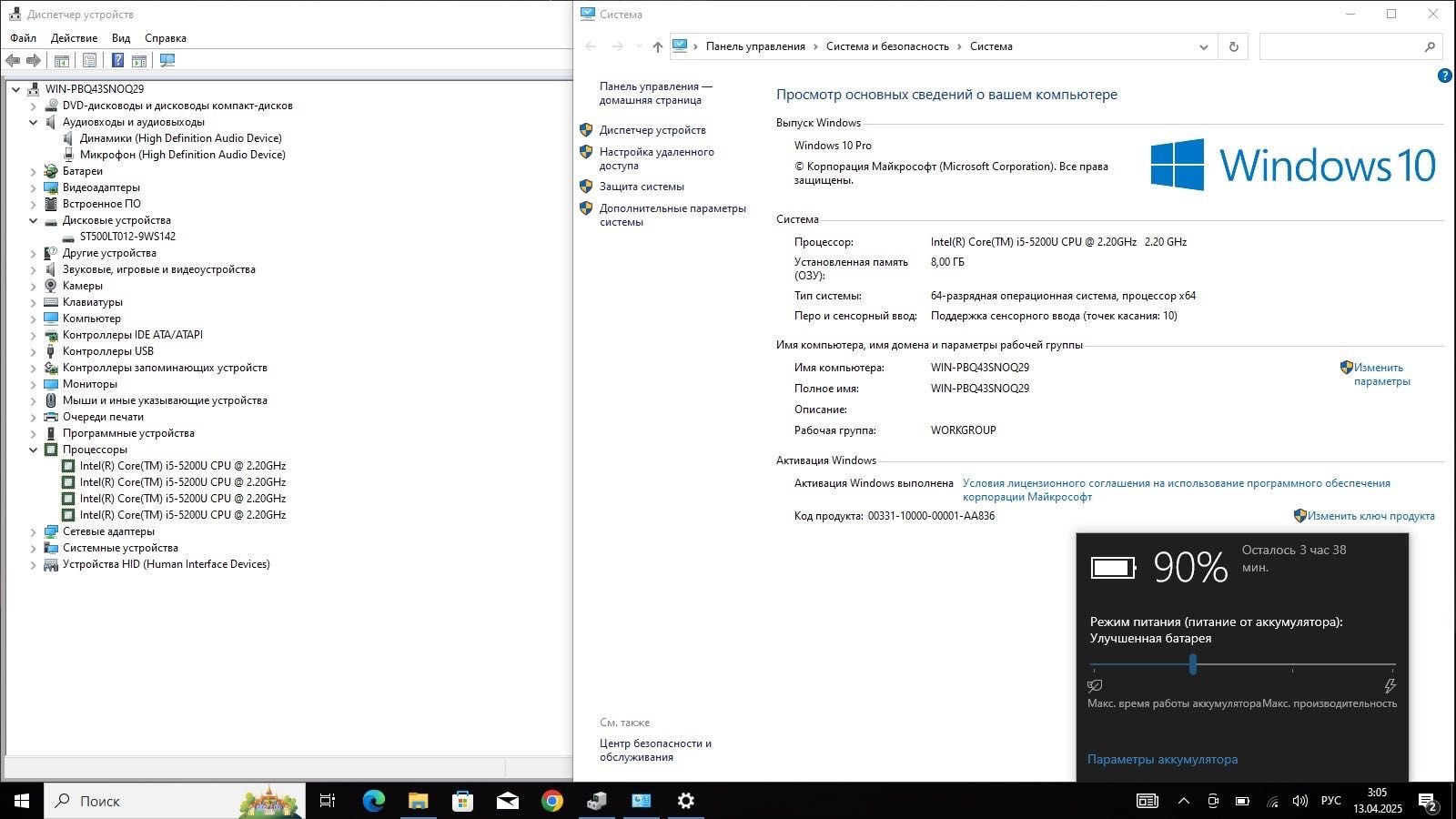Click the power mode slider handle

[1192, 665]
